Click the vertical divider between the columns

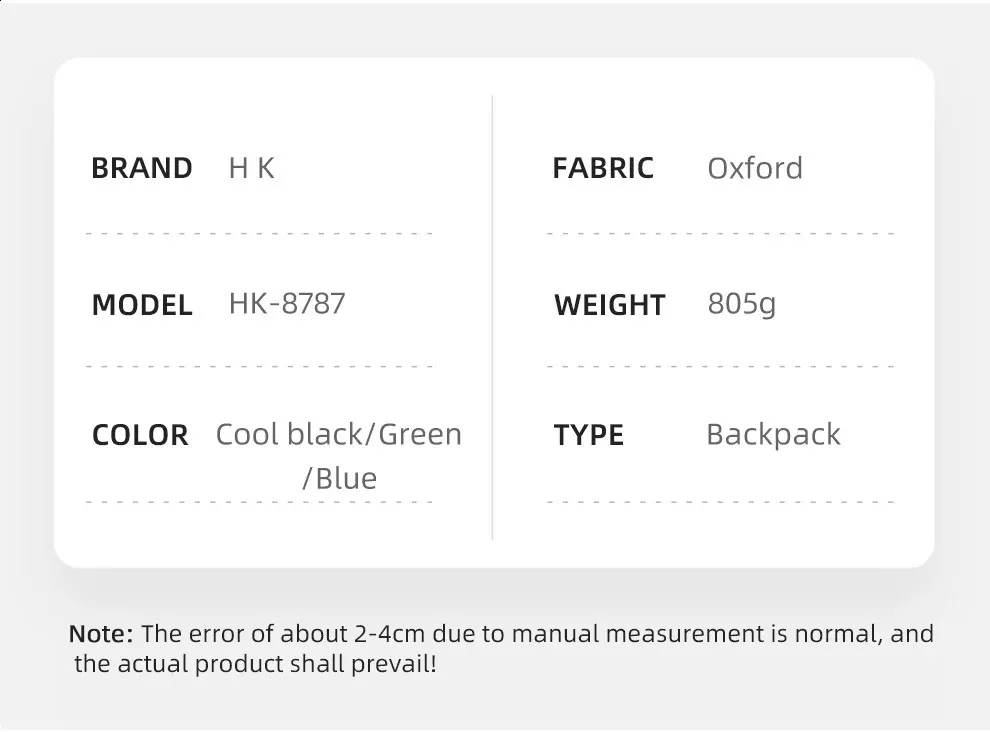click(x=493, y=318)
